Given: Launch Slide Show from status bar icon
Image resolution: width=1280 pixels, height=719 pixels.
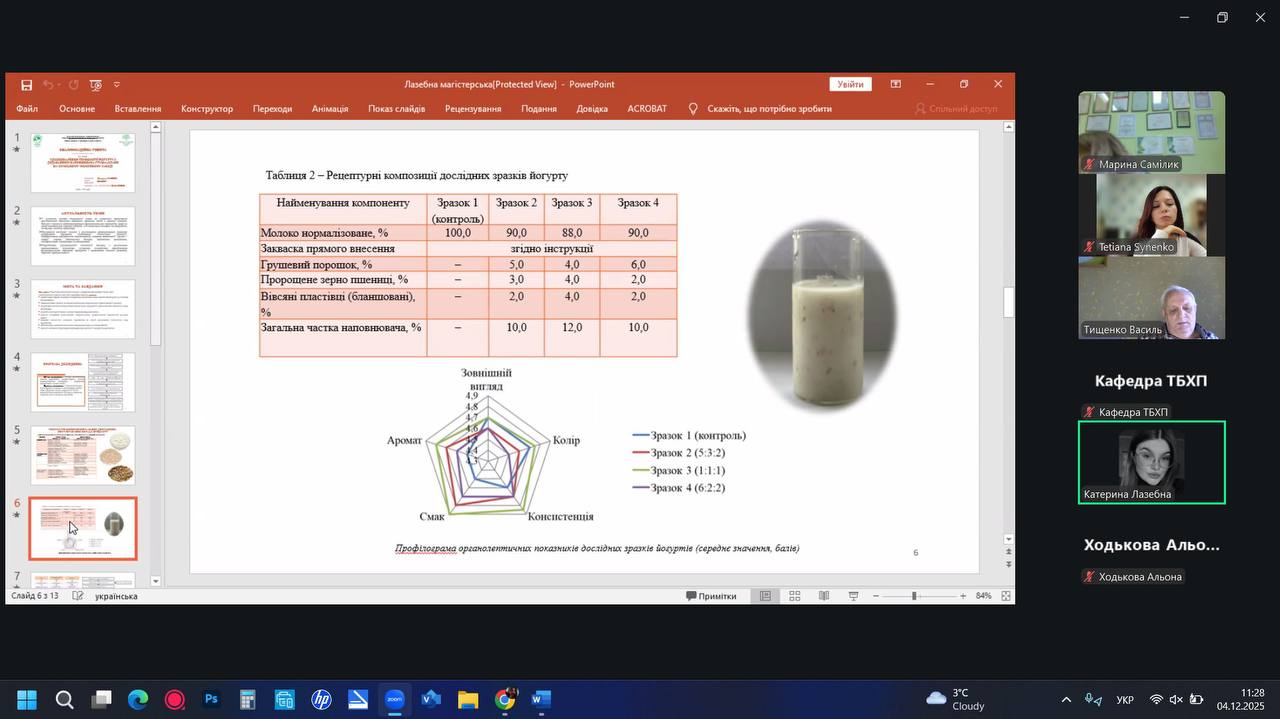Looking at the screenshot, I should [853, 596].
